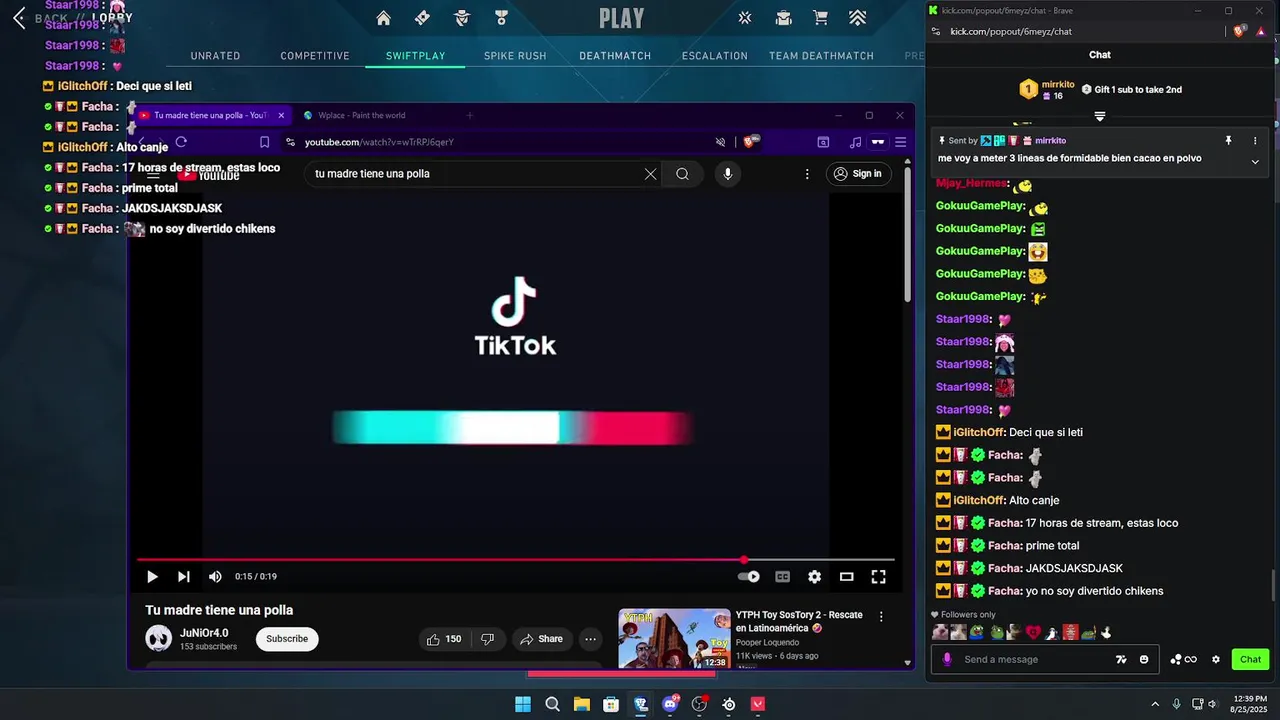Open File Explorer from taskbar
Screen dimensions: 1280x720
pyautogui.click(x=581, y=704)
